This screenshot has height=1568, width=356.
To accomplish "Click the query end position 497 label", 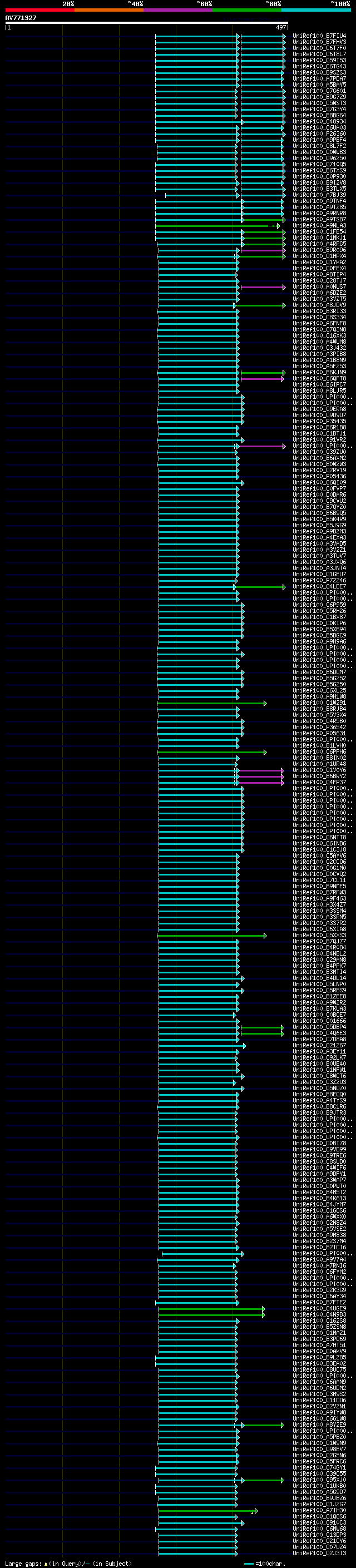I will click(x=280, y=27).
